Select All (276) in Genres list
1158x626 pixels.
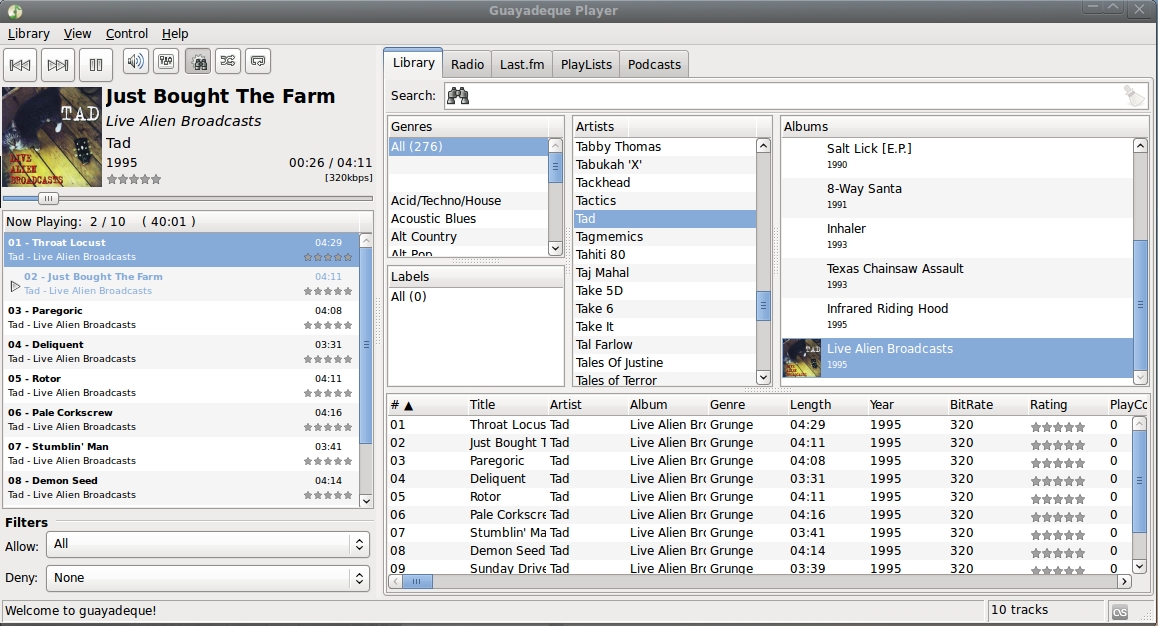468,146
